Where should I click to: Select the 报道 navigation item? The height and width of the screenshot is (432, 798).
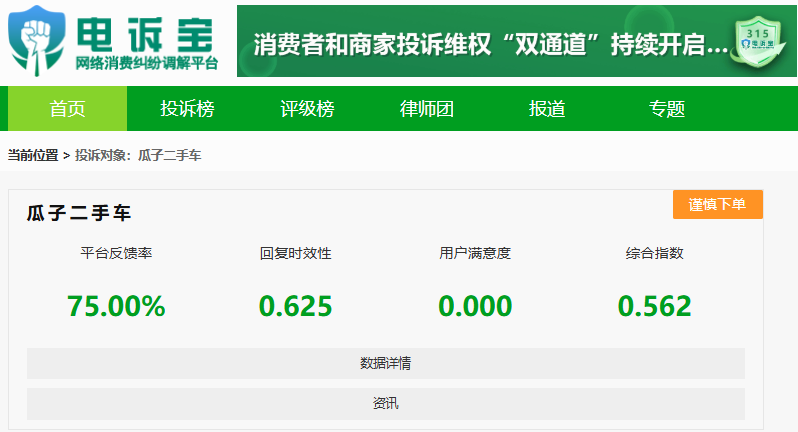click(547, 108)
